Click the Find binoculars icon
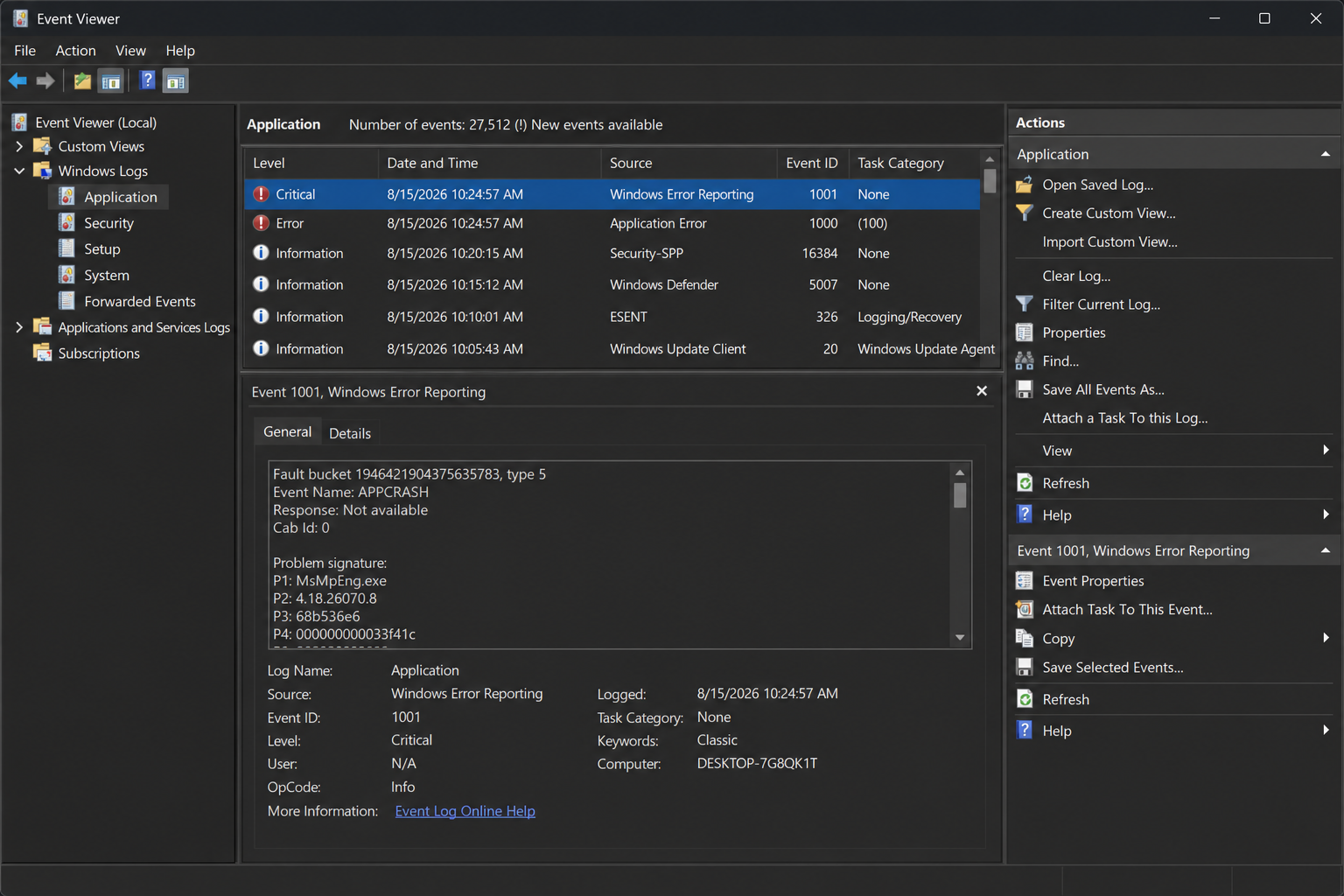 pos(1025,360)
